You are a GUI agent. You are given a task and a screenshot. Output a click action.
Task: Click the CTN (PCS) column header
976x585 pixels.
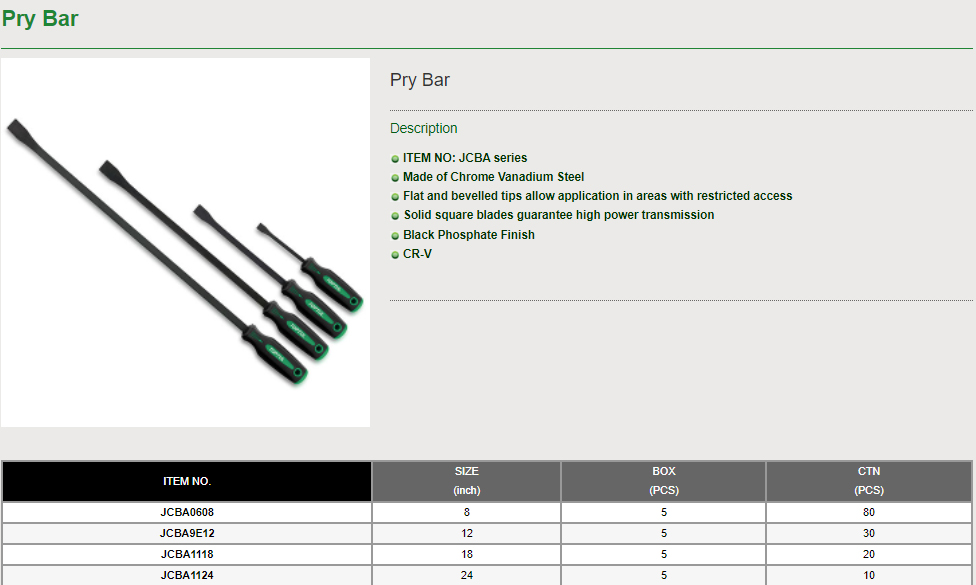[869, 481]
